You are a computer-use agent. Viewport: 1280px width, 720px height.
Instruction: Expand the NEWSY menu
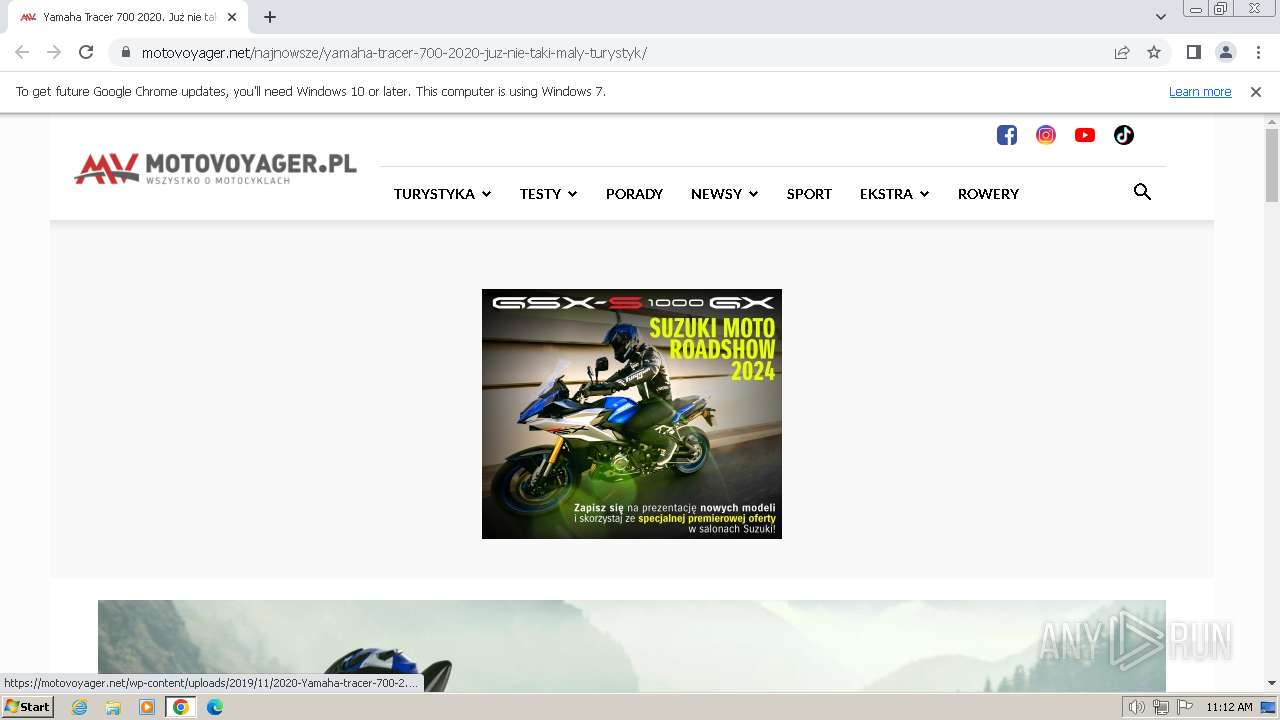click(724, 194)
